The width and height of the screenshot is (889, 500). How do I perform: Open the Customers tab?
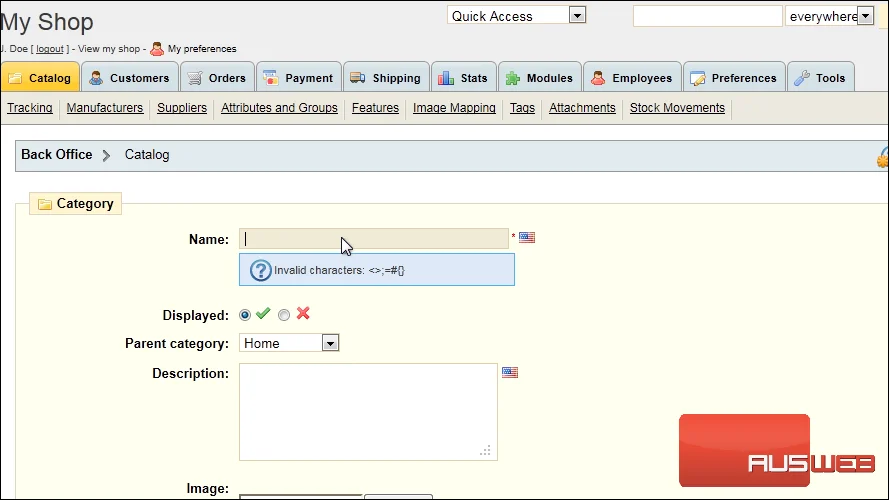pos(130,77)
